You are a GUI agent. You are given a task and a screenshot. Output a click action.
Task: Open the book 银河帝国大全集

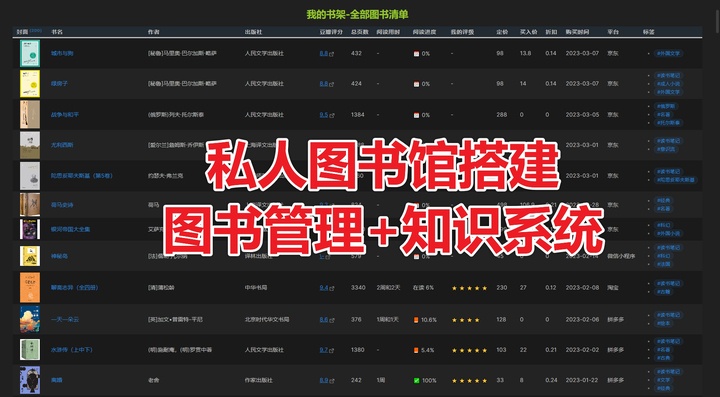71,229
